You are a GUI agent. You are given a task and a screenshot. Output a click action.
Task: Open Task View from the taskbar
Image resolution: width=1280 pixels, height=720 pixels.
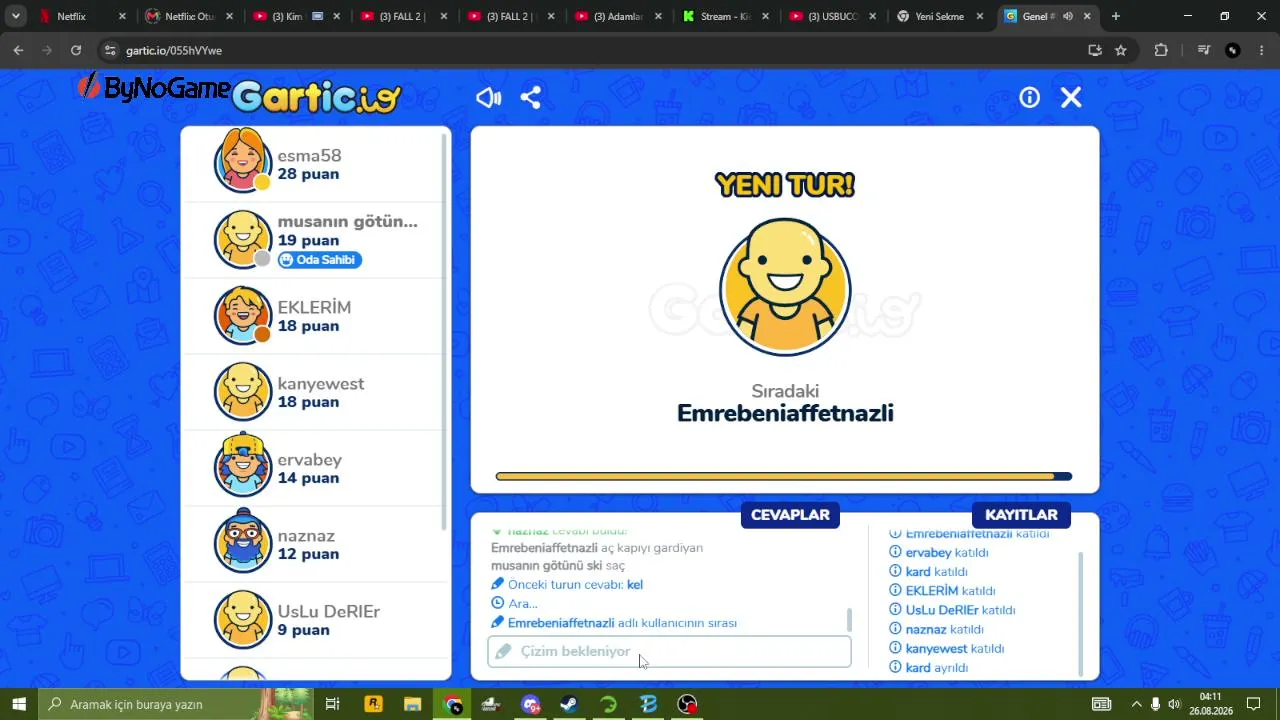pos(333,704)
